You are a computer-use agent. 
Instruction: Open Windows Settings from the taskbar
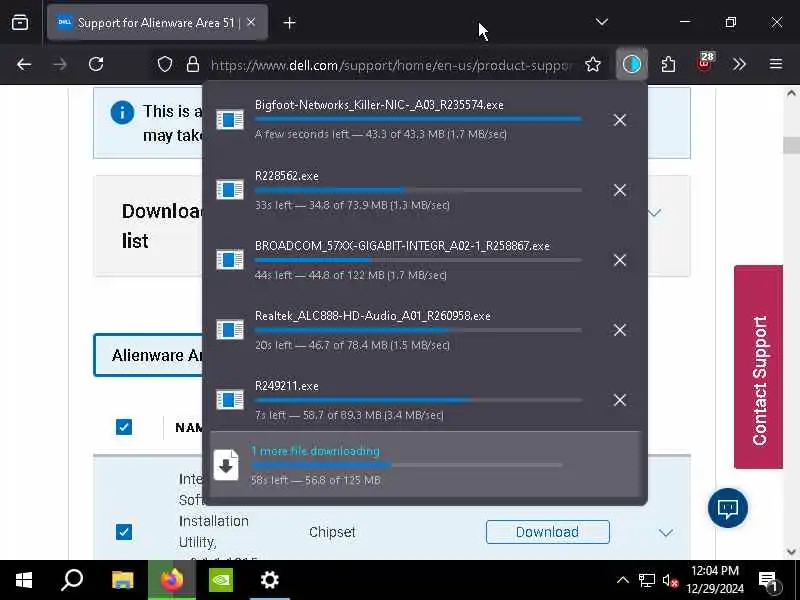tap(269, 580)
